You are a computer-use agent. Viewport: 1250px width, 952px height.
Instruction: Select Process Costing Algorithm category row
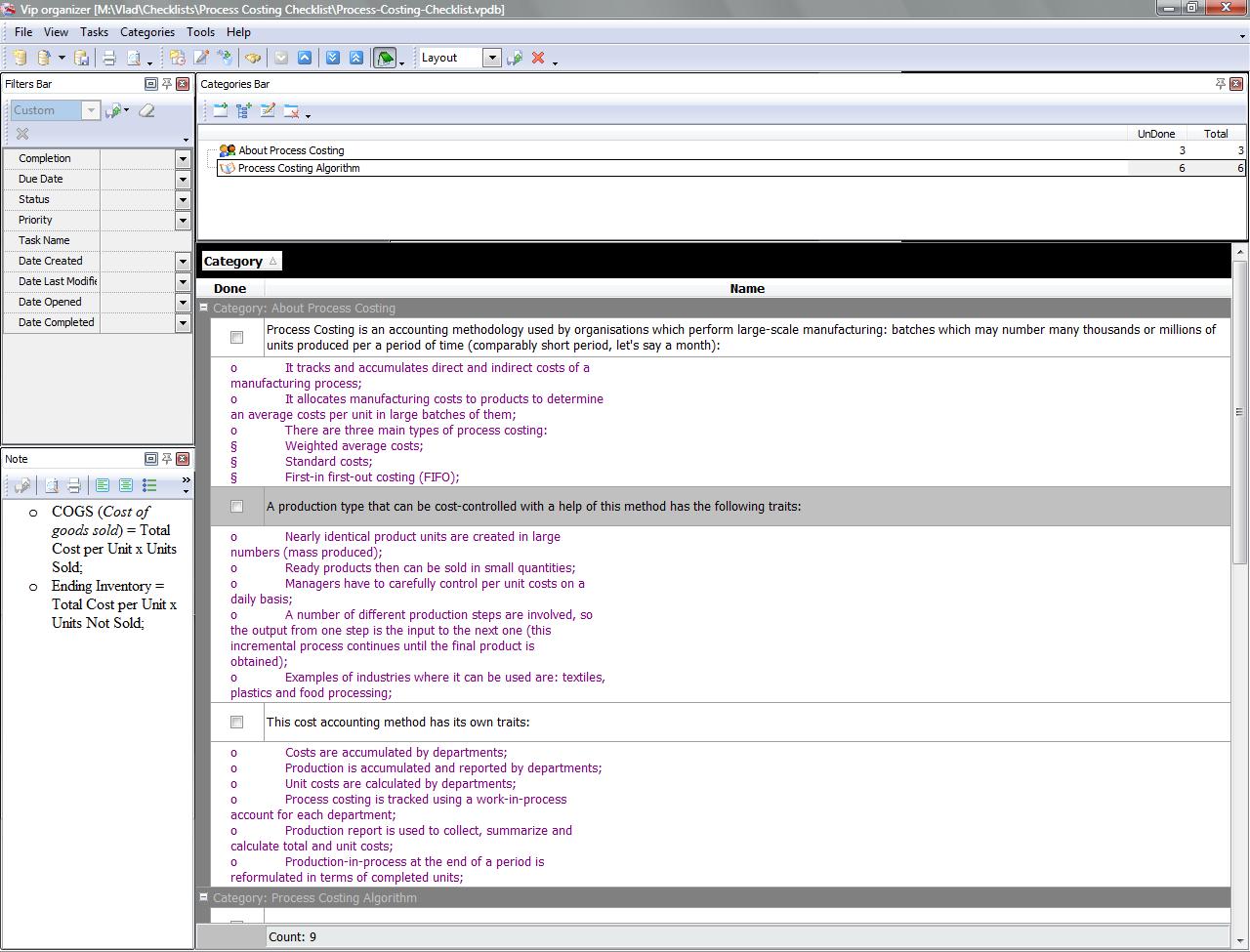coord(299,168)
